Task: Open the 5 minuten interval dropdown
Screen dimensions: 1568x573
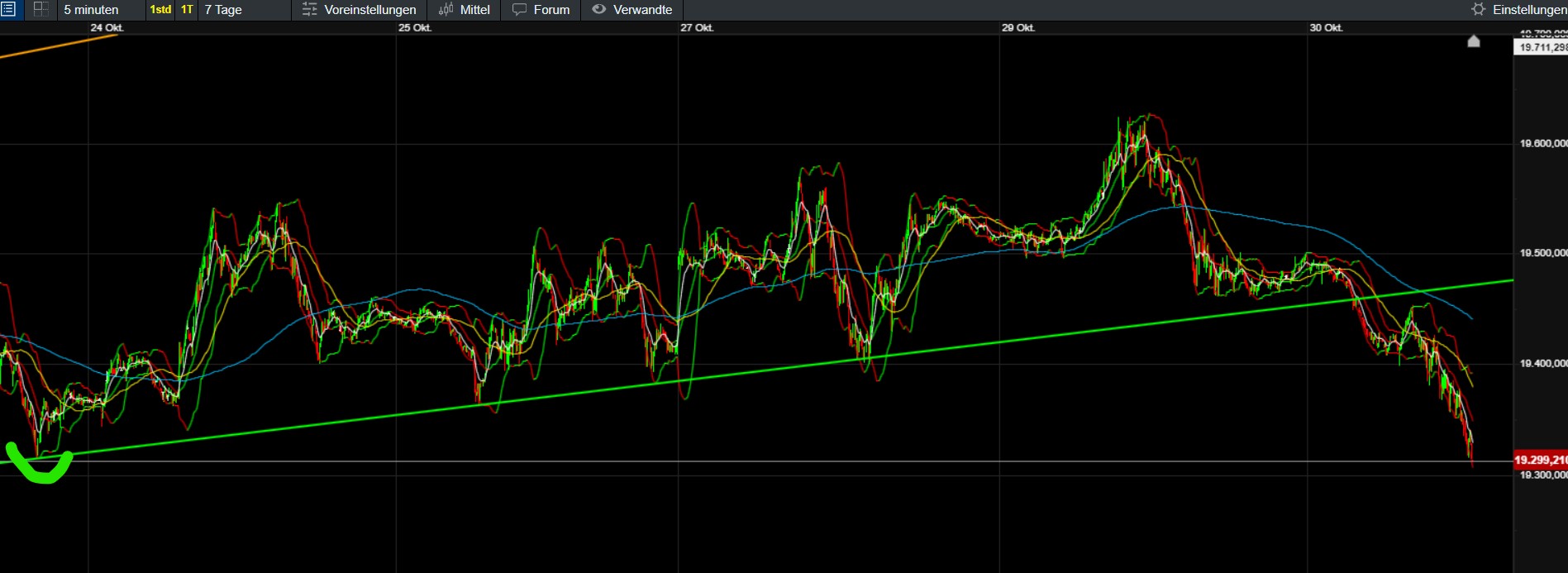Action: pos(91,10)
